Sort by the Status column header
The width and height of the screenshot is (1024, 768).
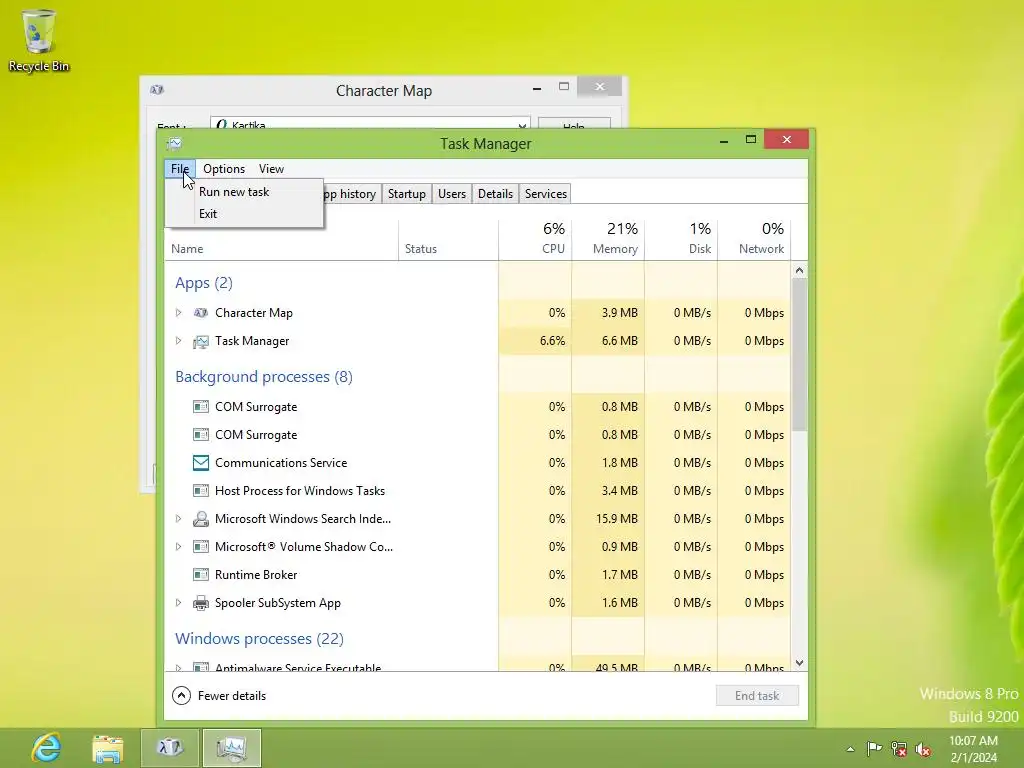448,240
